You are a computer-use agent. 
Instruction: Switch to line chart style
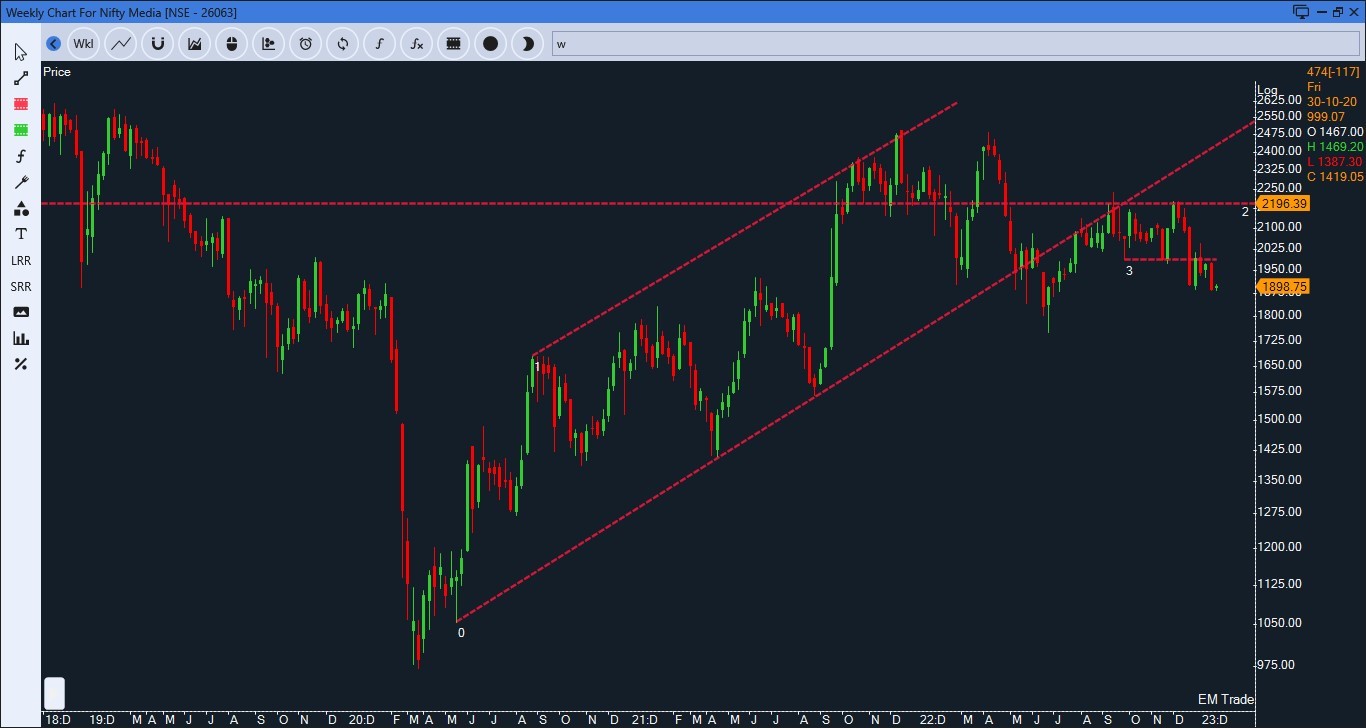[x=121, y=44]
